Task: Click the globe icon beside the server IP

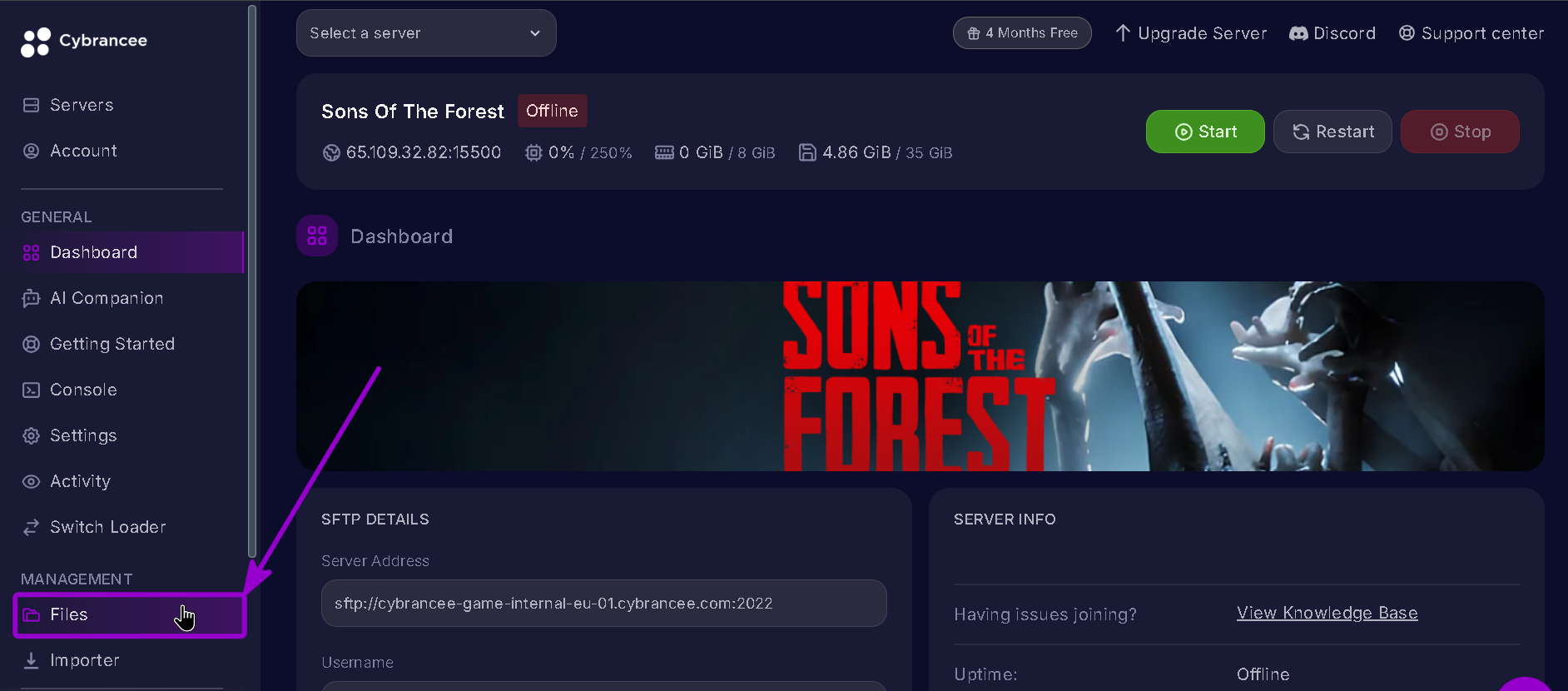Action: click(331, 152)
